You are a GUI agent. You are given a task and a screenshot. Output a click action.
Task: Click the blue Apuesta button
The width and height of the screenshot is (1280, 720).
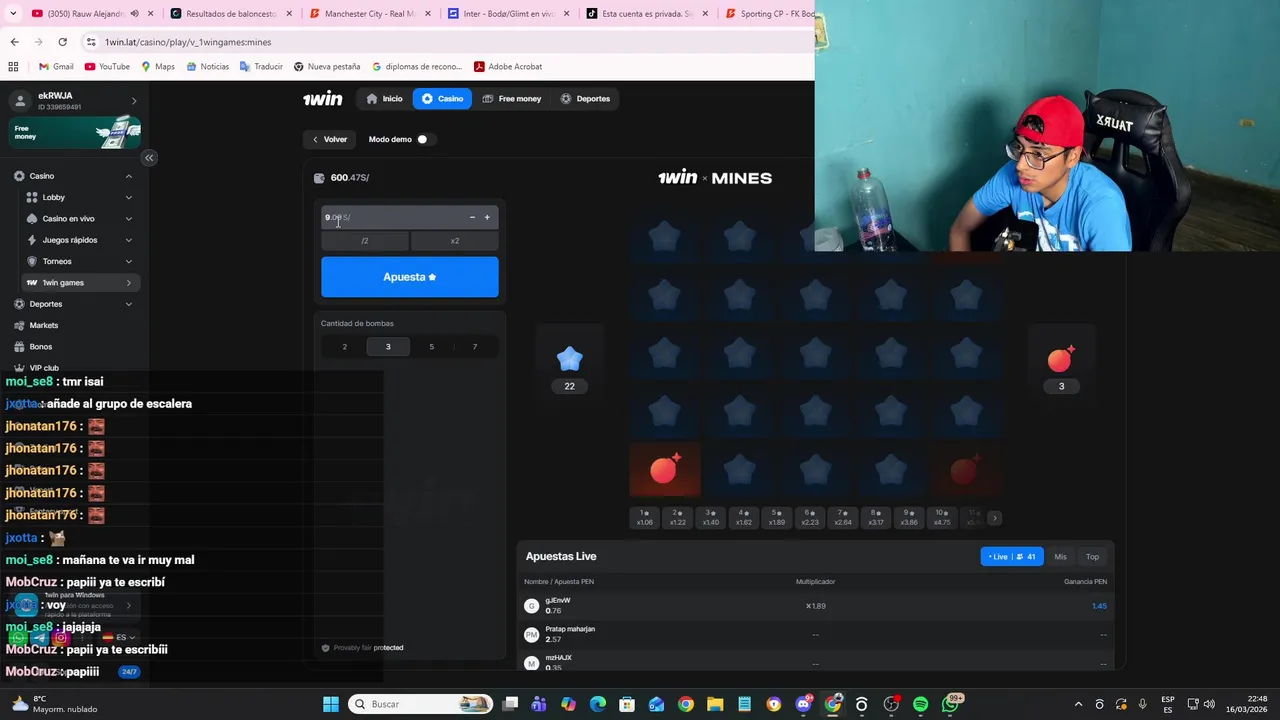(x=409, y=277)
